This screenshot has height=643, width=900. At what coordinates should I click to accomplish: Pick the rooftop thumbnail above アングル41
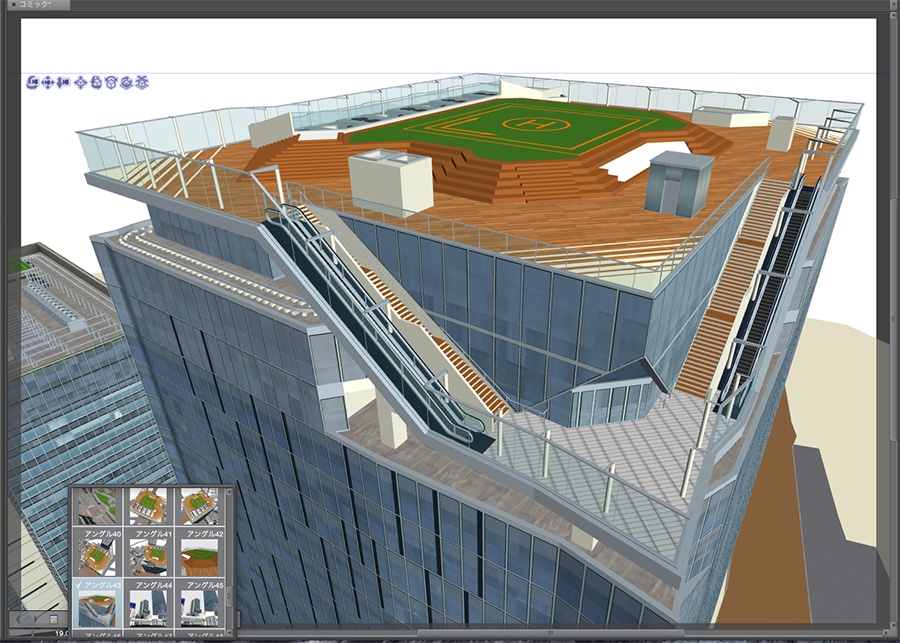(x=148, y=506)
